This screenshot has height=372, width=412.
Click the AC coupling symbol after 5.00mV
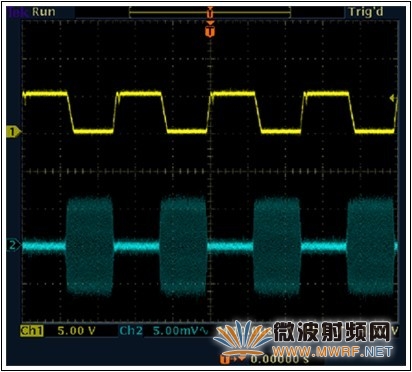click(204, 331)
